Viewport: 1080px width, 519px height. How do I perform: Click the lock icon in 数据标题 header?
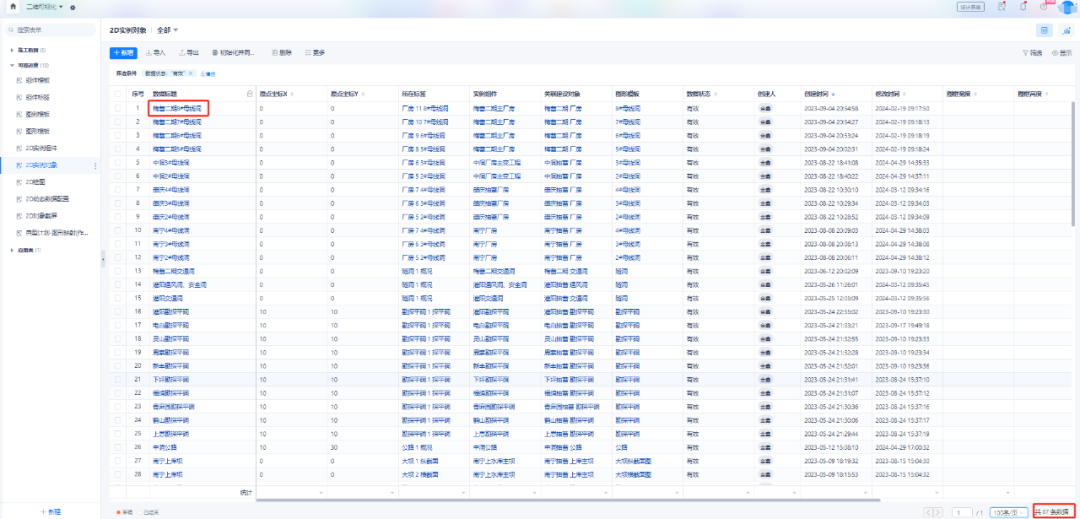(x=249, y=94)
